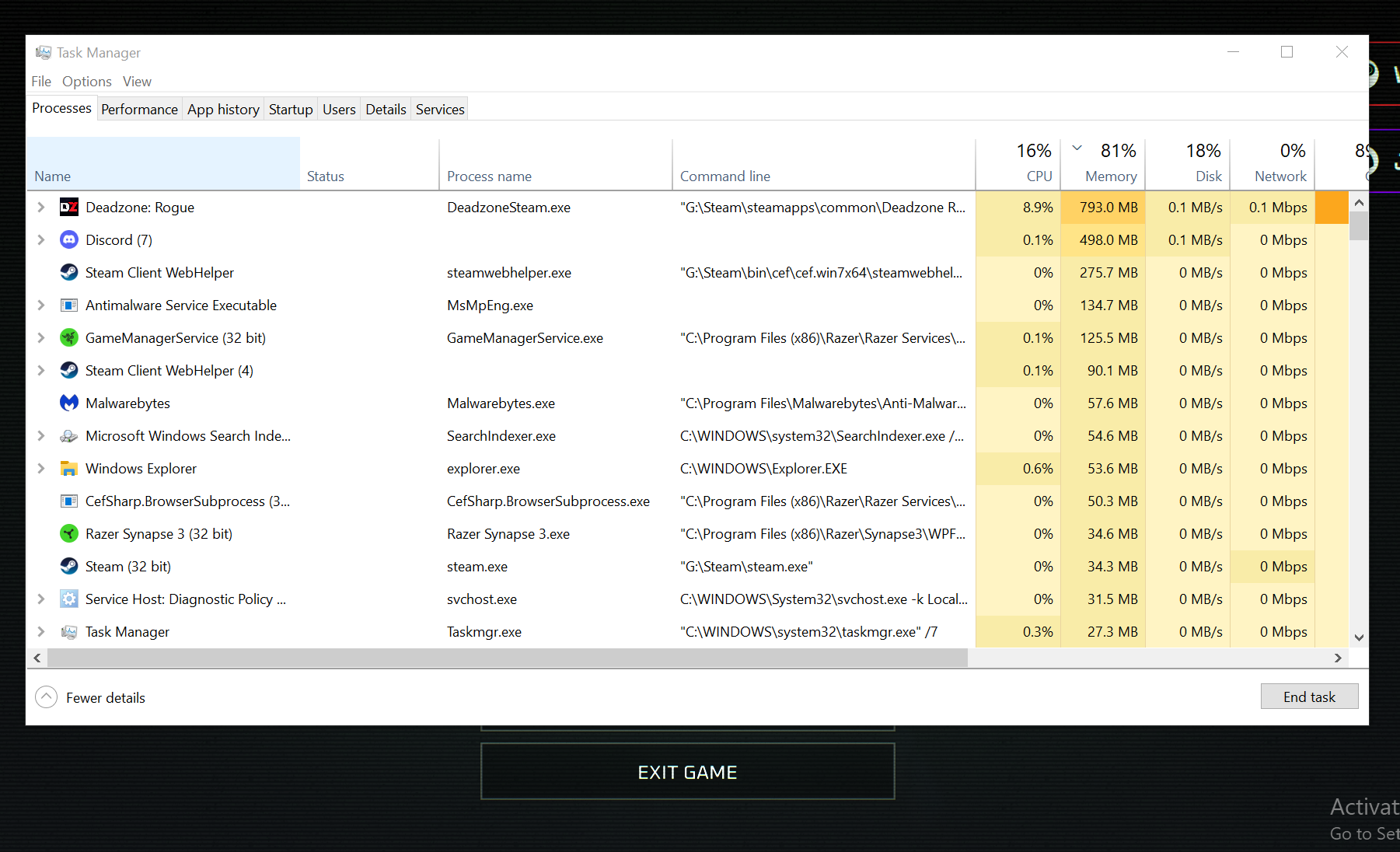The height and width of the screenshot is (852, 1400).
Task: Expand the GameManagerService (32 bit) group
Action: coord(41,337)
